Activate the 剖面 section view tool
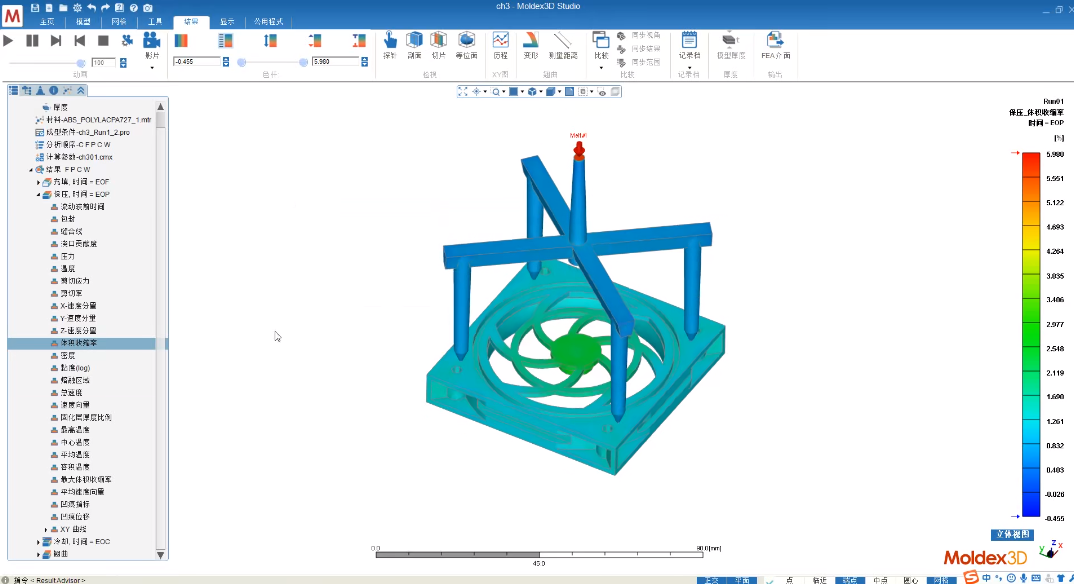 pyautogui.click(x=414, y=45)
